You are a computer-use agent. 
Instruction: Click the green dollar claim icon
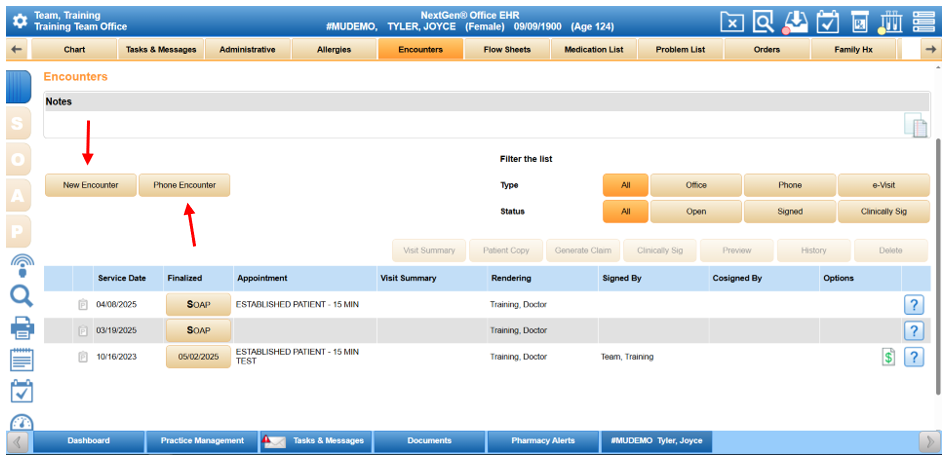point(888,357)
